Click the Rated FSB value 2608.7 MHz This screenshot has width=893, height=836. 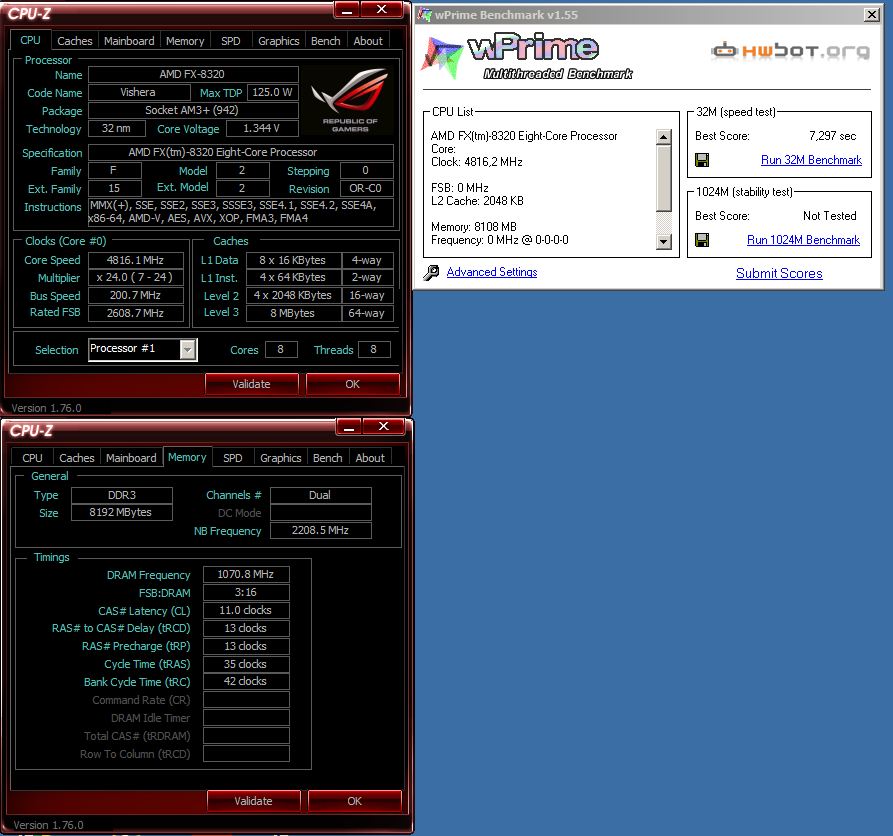click(x=136, y=313)
